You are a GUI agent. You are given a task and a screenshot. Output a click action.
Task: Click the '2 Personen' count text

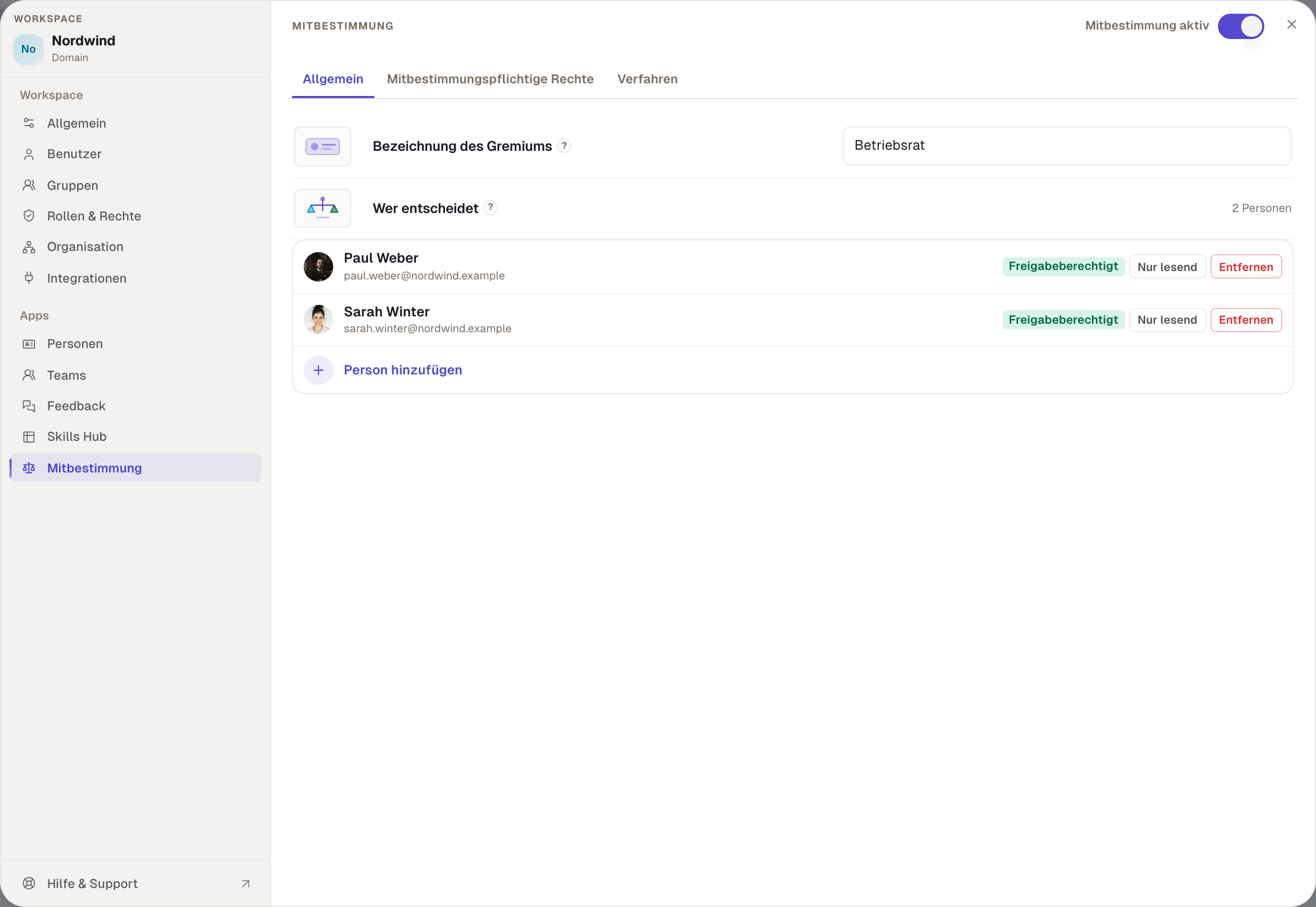click(x=1261, y=208)
